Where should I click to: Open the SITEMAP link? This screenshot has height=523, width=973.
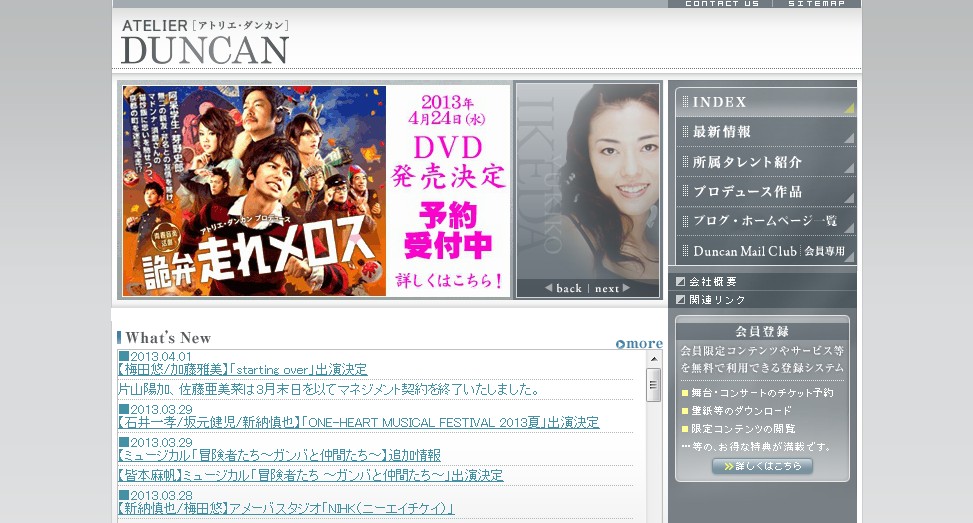(816, 4)
